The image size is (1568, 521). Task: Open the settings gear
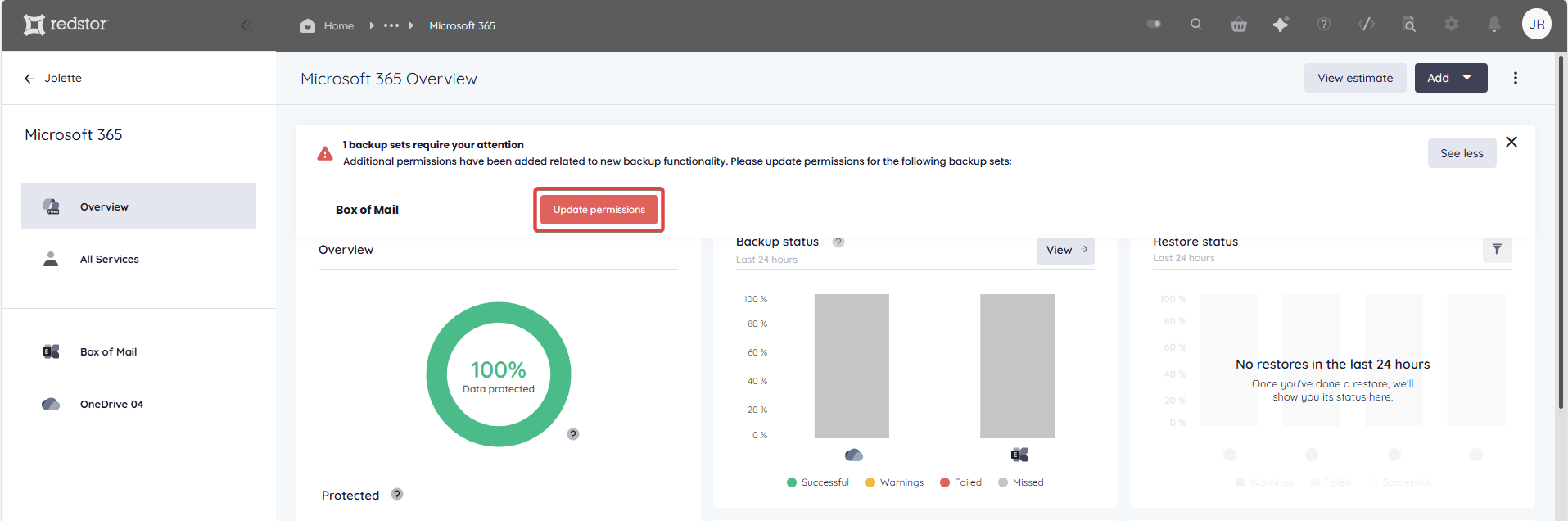(1452, 25)
